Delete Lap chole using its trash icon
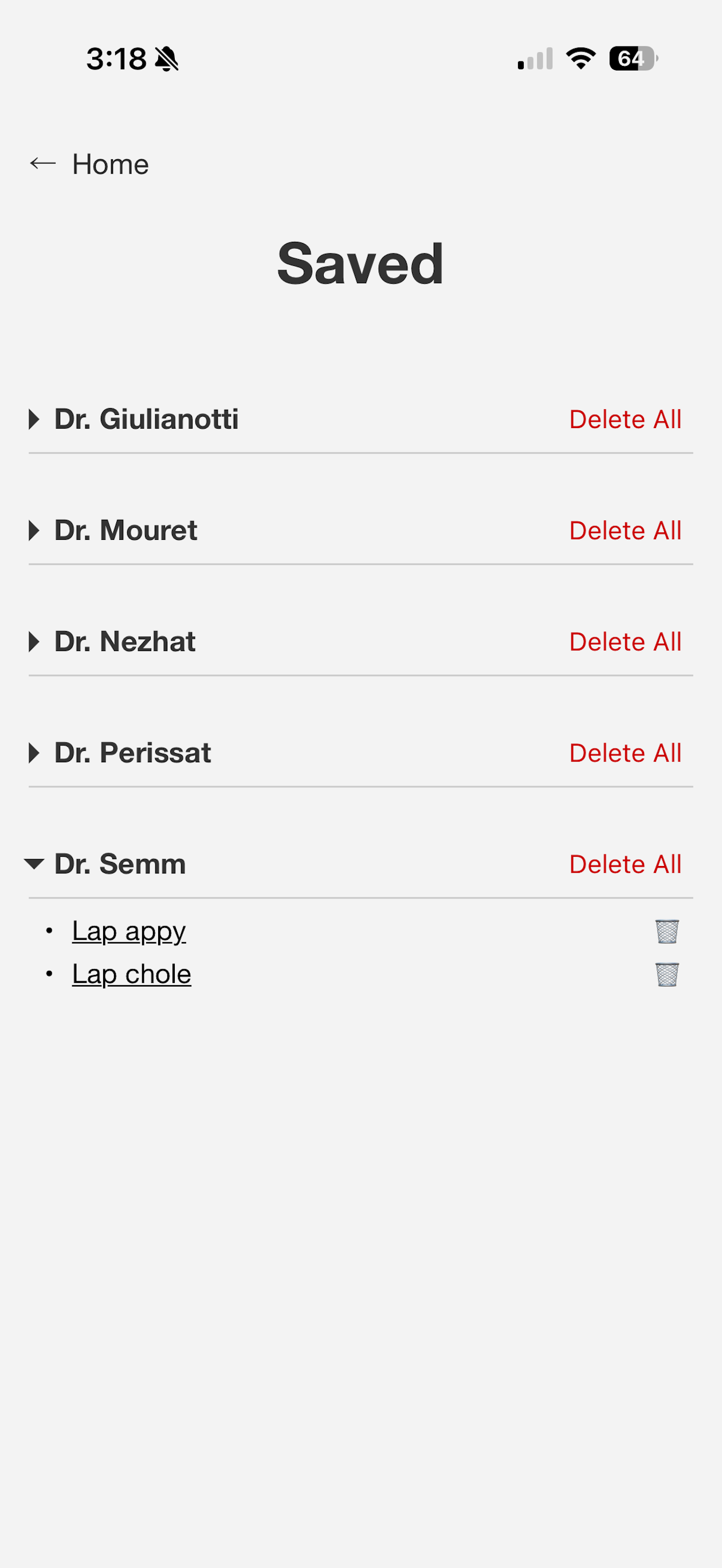The image size is (722, 1568). (667, 974)
